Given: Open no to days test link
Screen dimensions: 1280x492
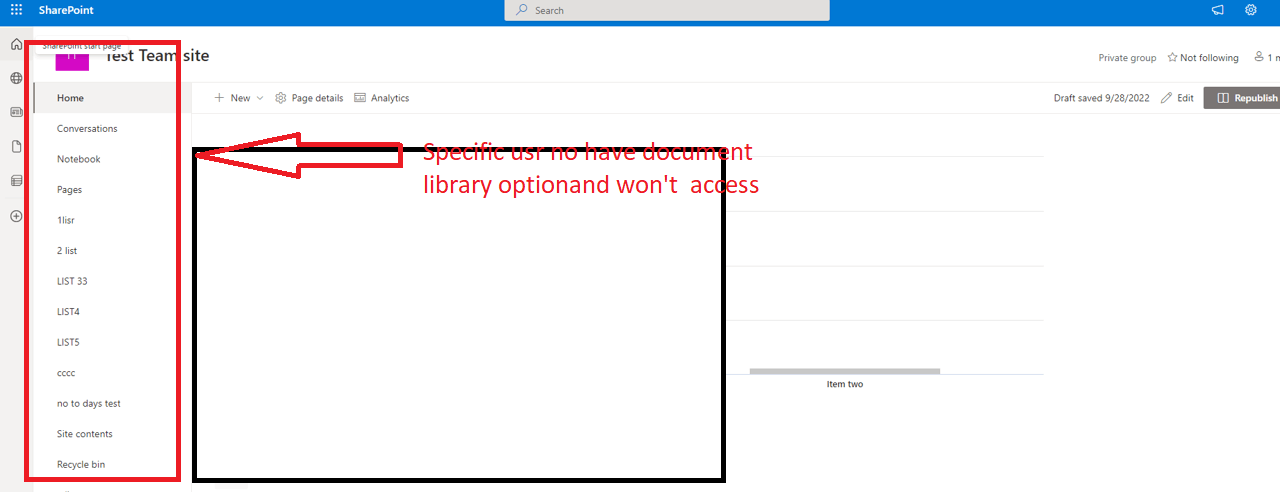Looking at the screenshot, I should [x=89, y=404].
